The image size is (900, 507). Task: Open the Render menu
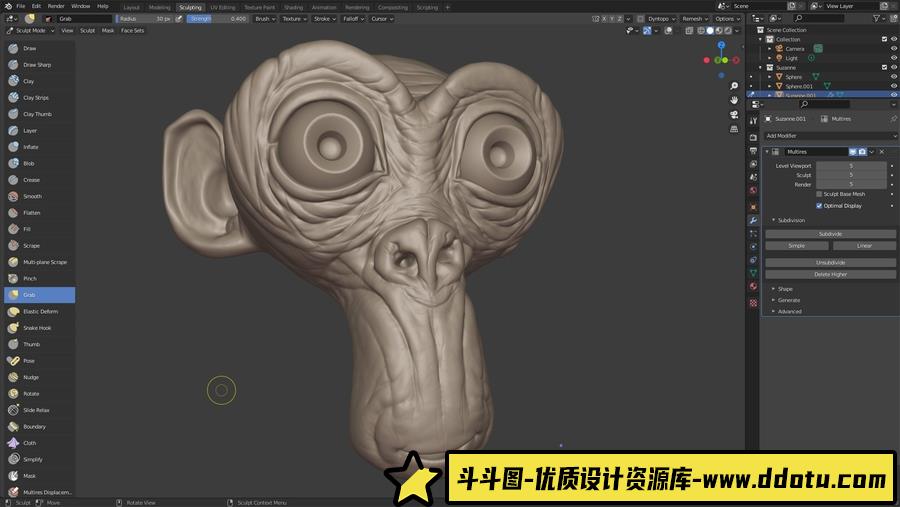[56, 6]
